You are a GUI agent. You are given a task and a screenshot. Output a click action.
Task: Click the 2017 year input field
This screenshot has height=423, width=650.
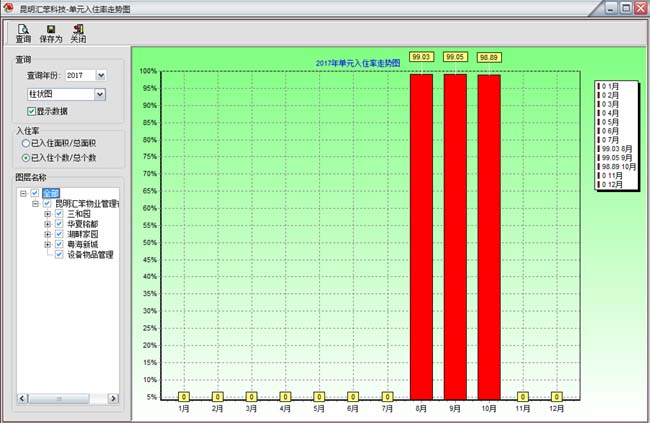[80, 75]
